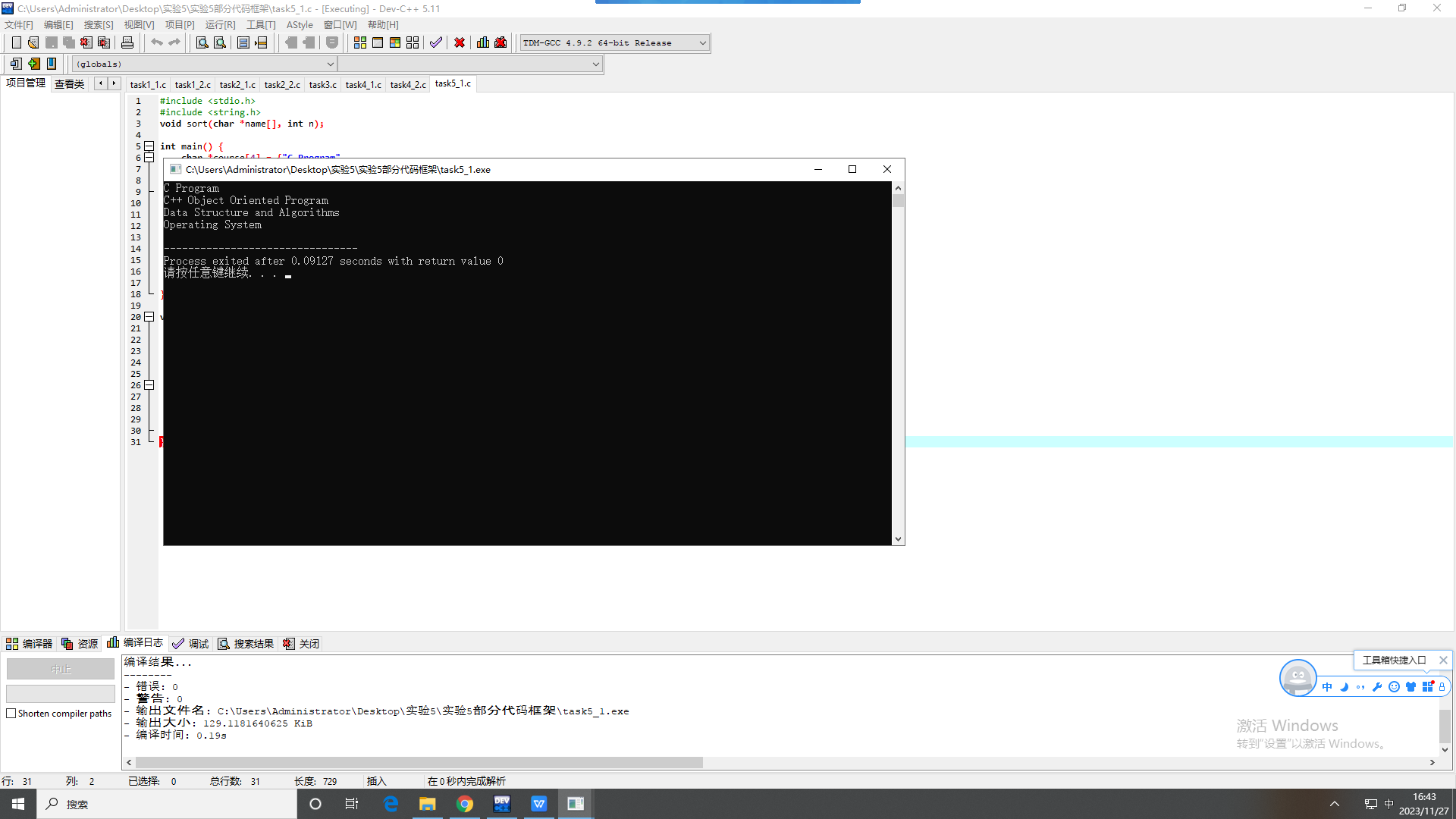1456x819 pixels.
Task: Click the green Add to project icon
Action: pos(34,64)
